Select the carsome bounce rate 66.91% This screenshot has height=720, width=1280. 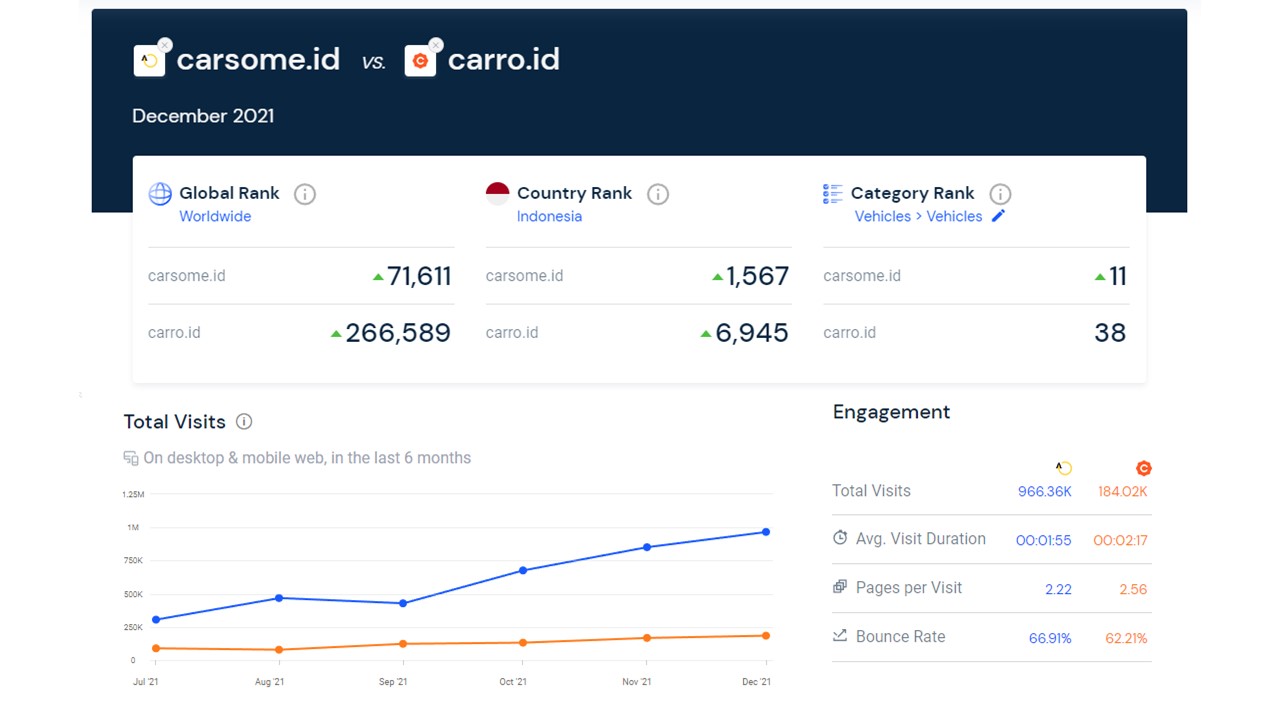[1050, 638]
